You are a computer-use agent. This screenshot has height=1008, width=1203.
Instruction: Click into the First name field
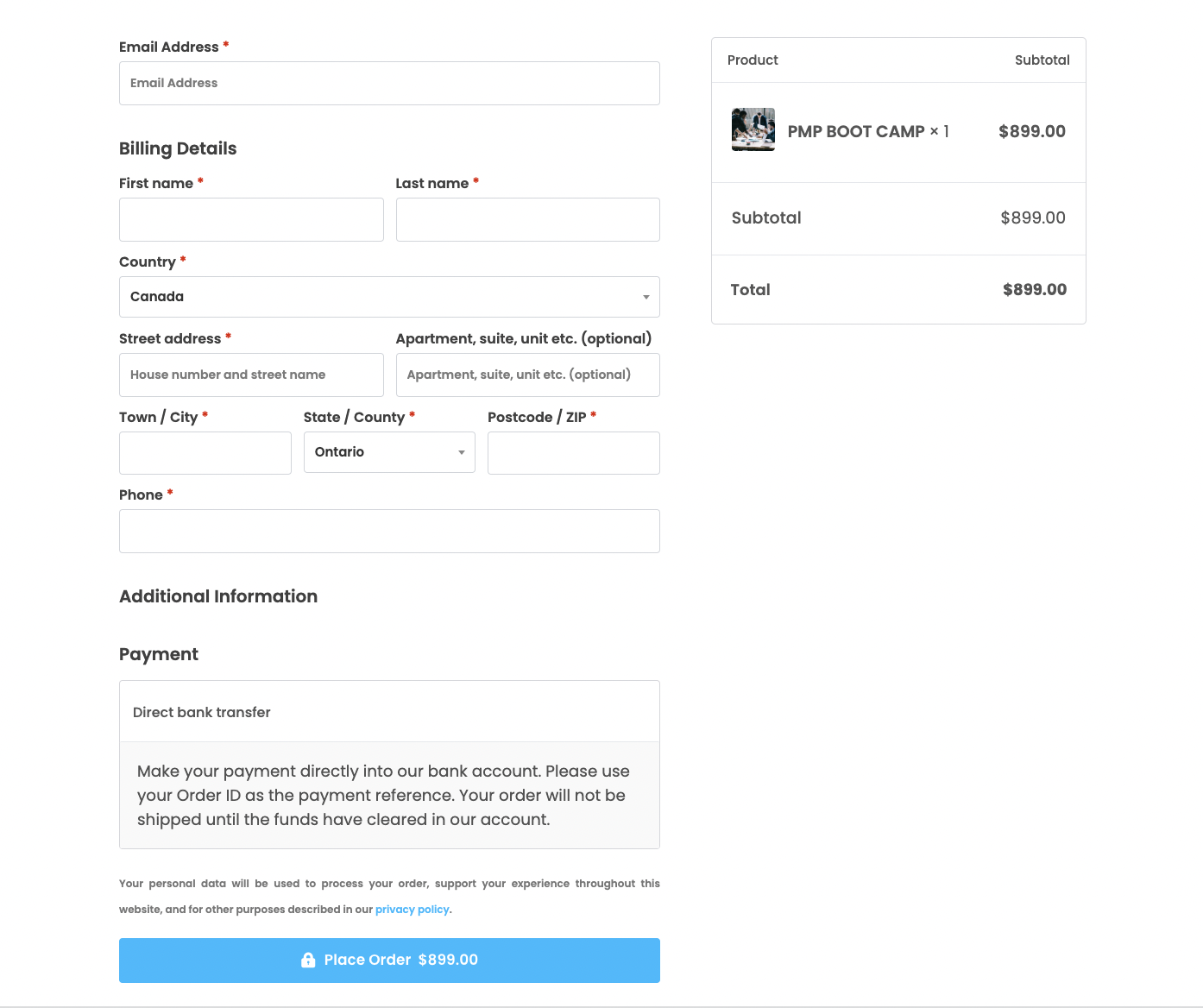[x=251, y=220]
